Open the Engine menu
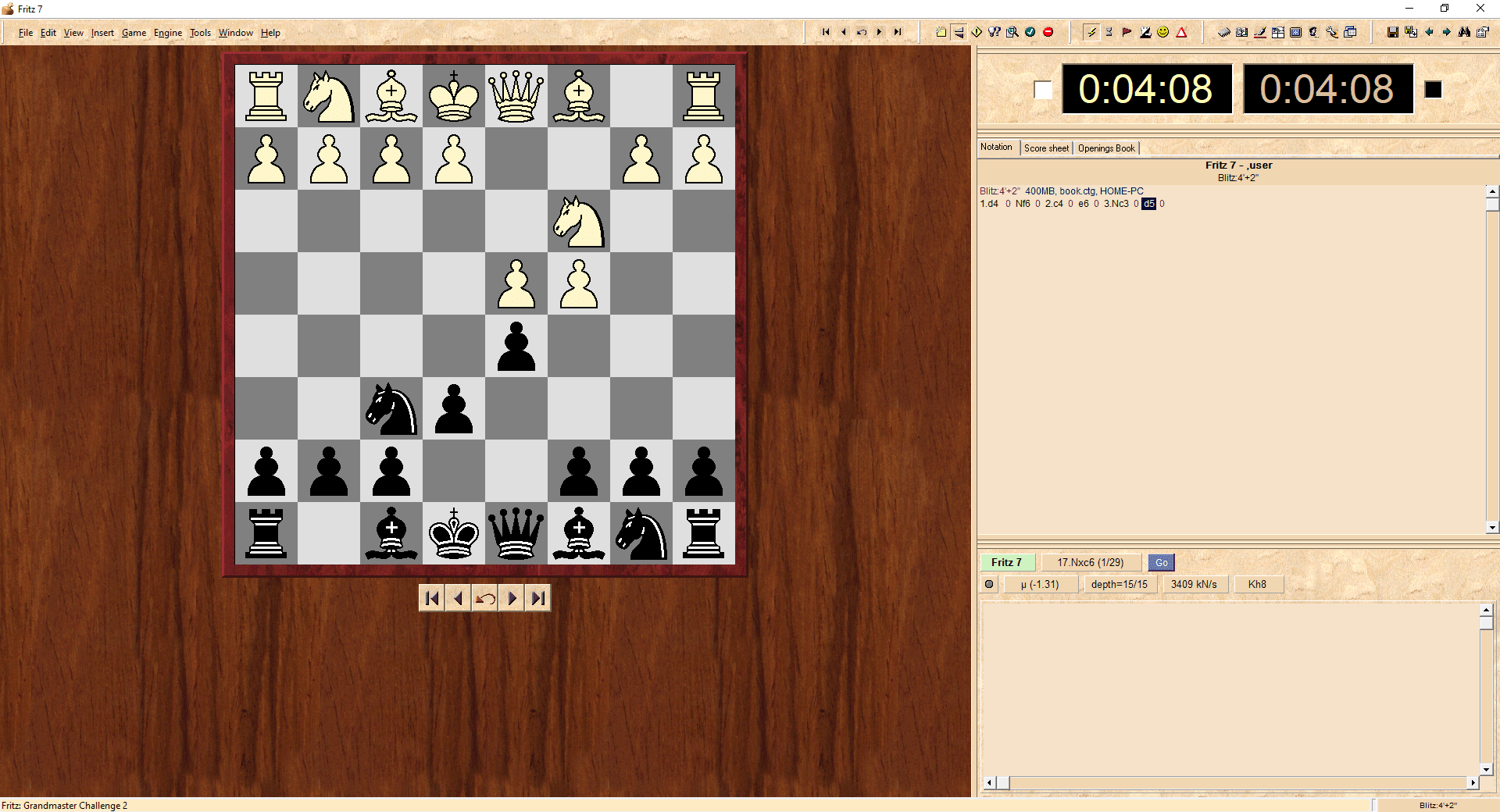The width and height of the screenshot is (1500, 812). tap(167, 33)
